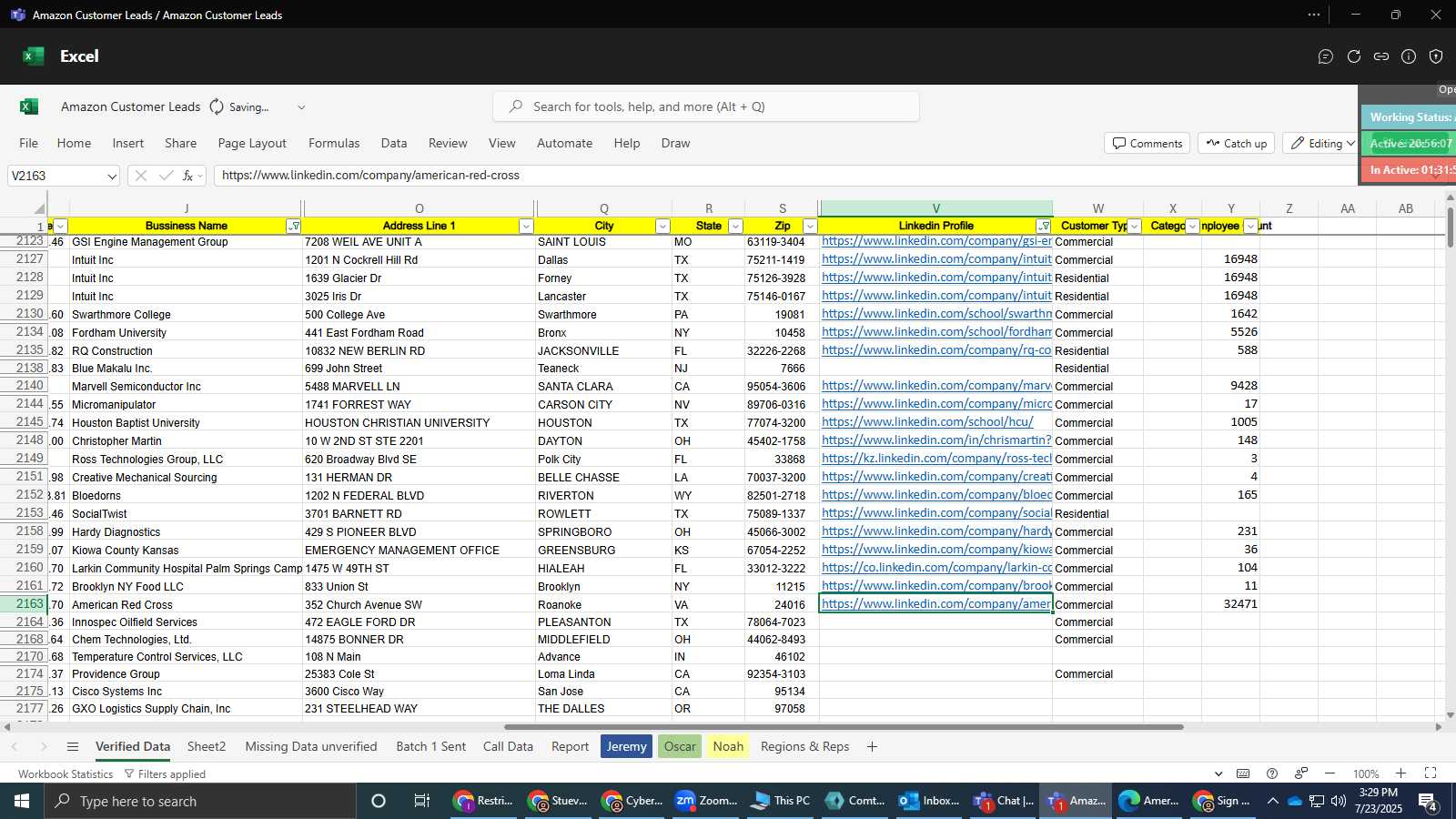Screen dimensions: 1456x819
Task: Open Swarthmore College LinkedIn link
Action: (x=936, y=314)
